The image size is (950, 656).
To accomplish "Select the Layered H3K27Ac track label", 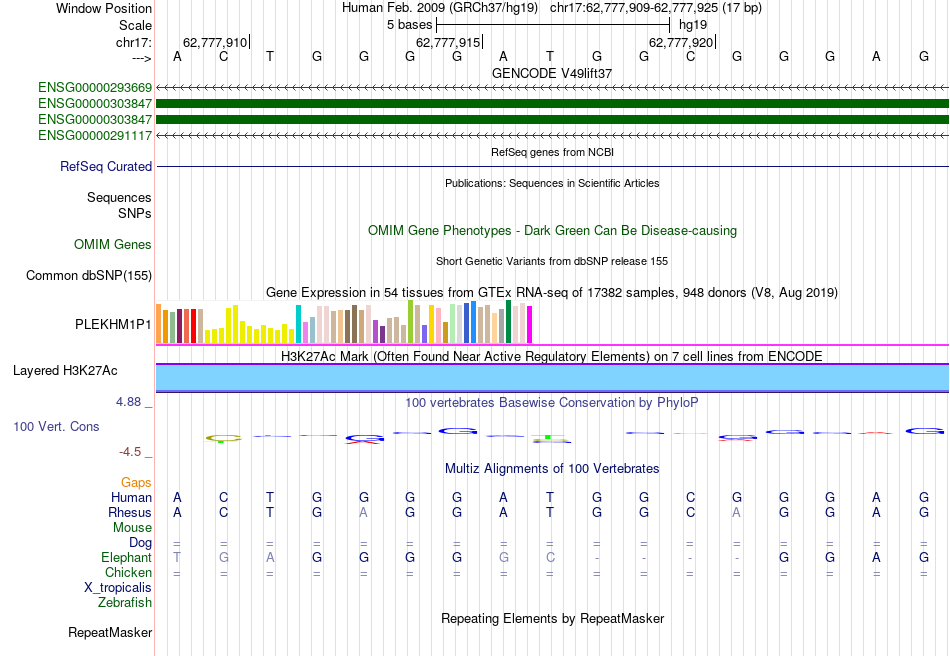I will [x=65, y=370].
